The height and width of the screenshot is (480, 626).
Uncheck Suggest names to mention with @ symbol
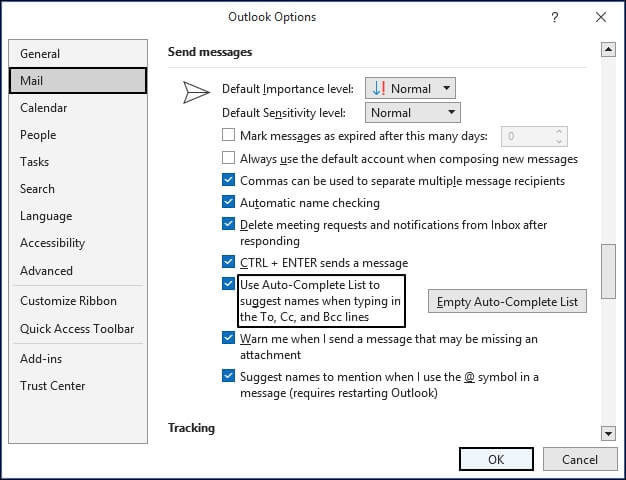tap(228, 376)
